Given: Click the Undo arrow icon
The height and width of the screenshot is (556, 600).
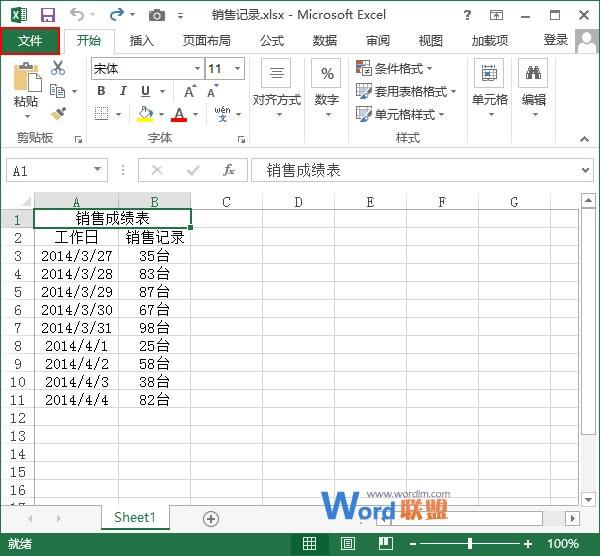Looking at the screenshot, I should tap(77, 15).
